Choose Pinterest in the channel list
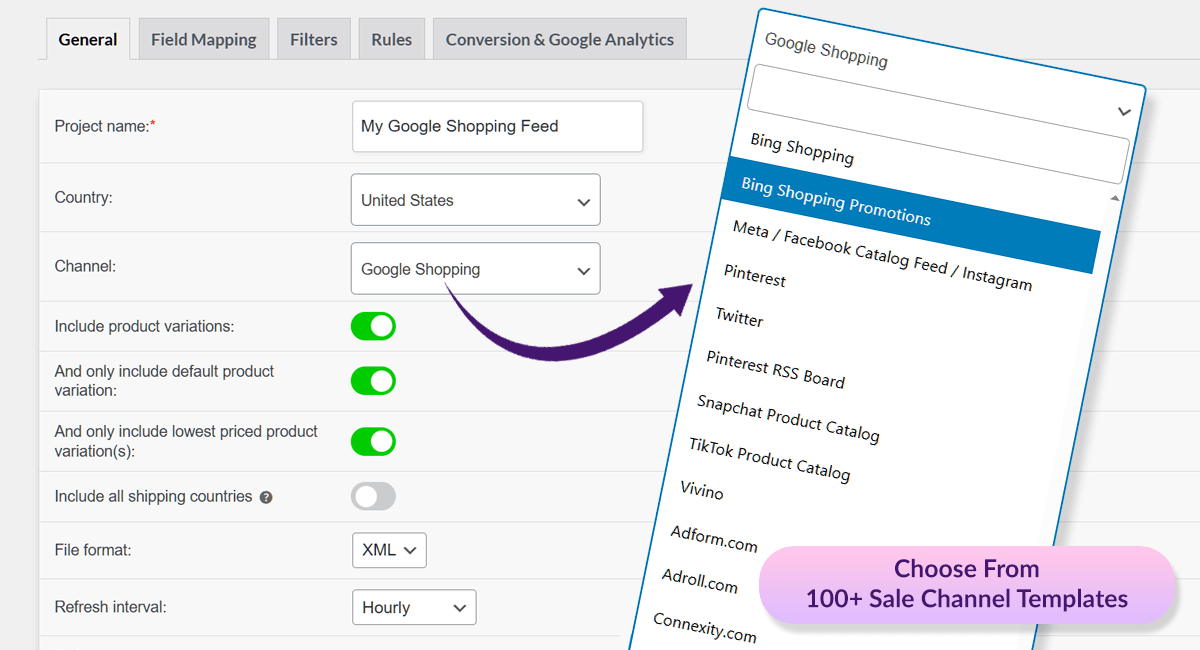This screenshot has height=650, width=1200. coord(755,274)
